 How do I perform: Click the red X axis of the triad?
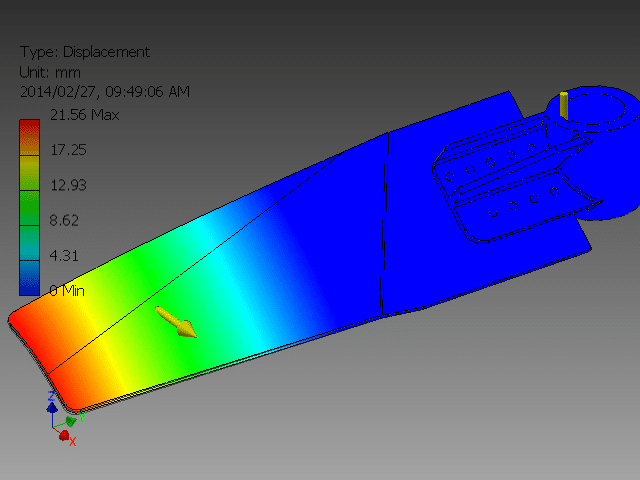[x=65, y=435]
